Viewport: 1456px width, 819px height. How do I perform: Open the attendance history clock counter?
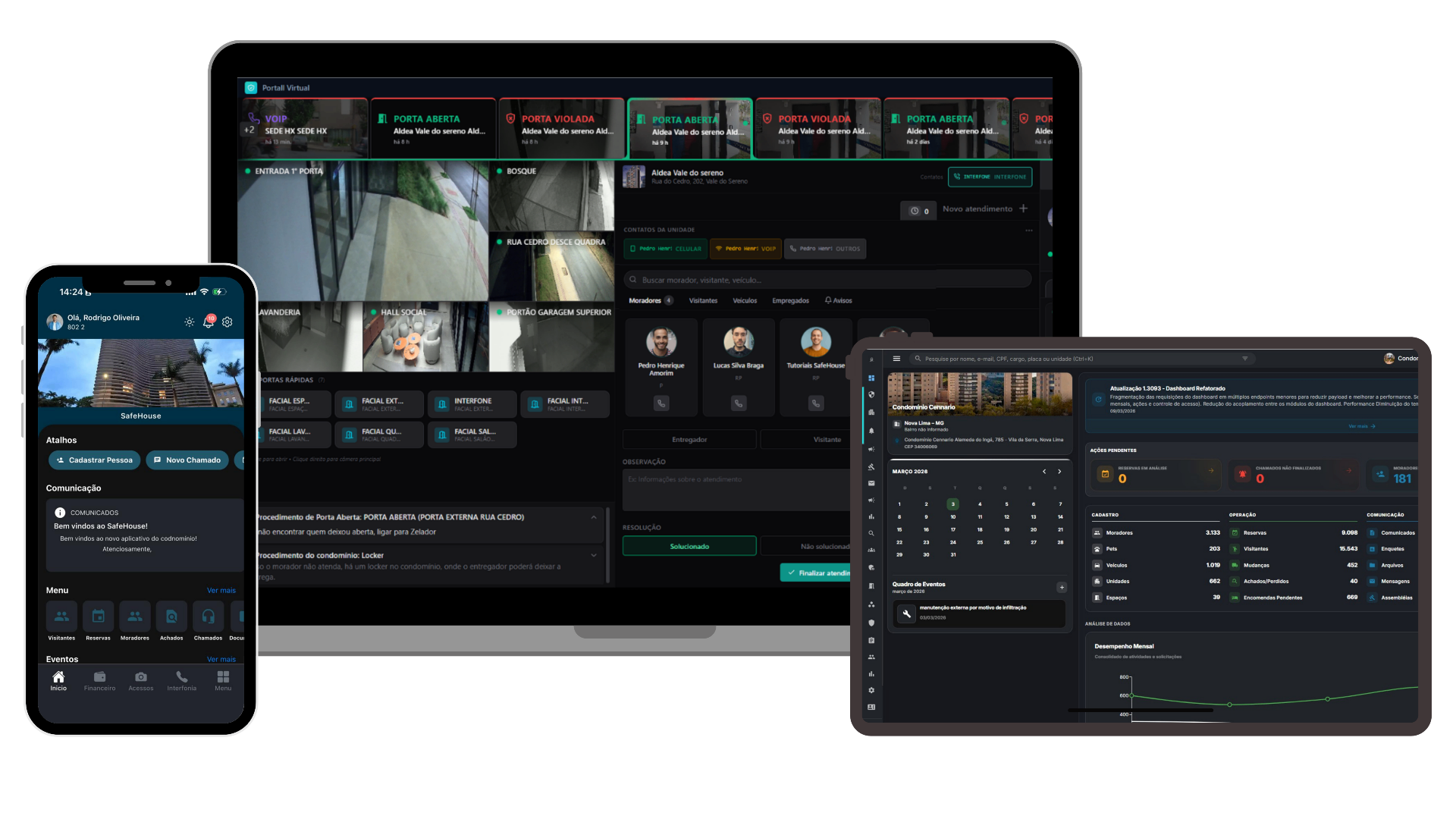coord(919,211)
